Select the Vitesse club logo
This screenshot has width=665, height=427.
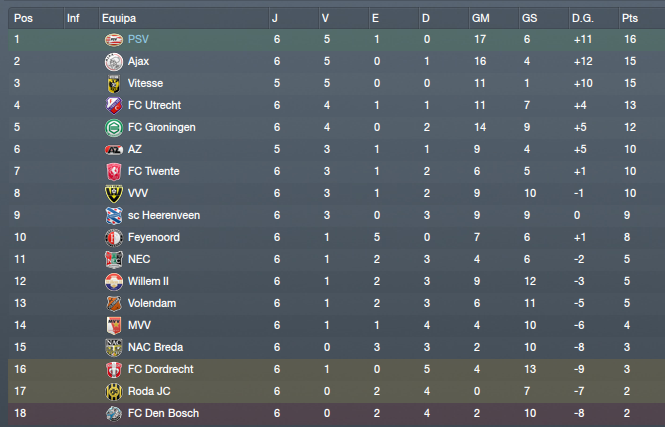(x=112, y=84)
